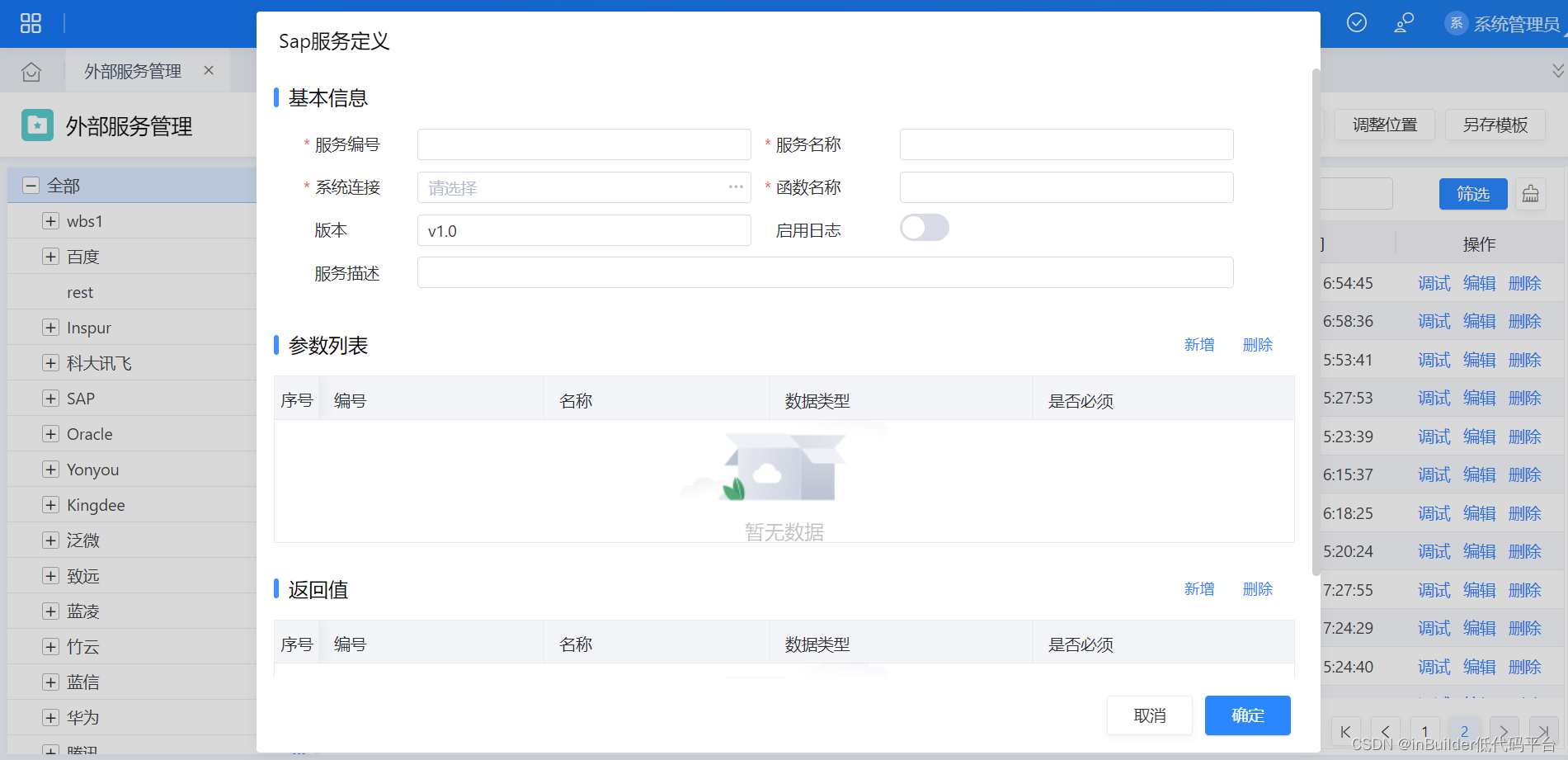
Task: Click 删除 in 参数列表 section
Action: tap(1258, 345)
